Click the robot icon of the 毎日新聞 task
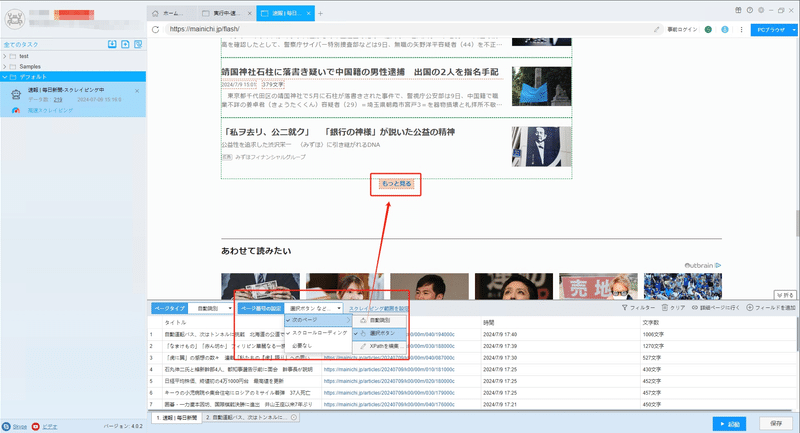This screenshot has width=800, height=433. tap(16, 94)
